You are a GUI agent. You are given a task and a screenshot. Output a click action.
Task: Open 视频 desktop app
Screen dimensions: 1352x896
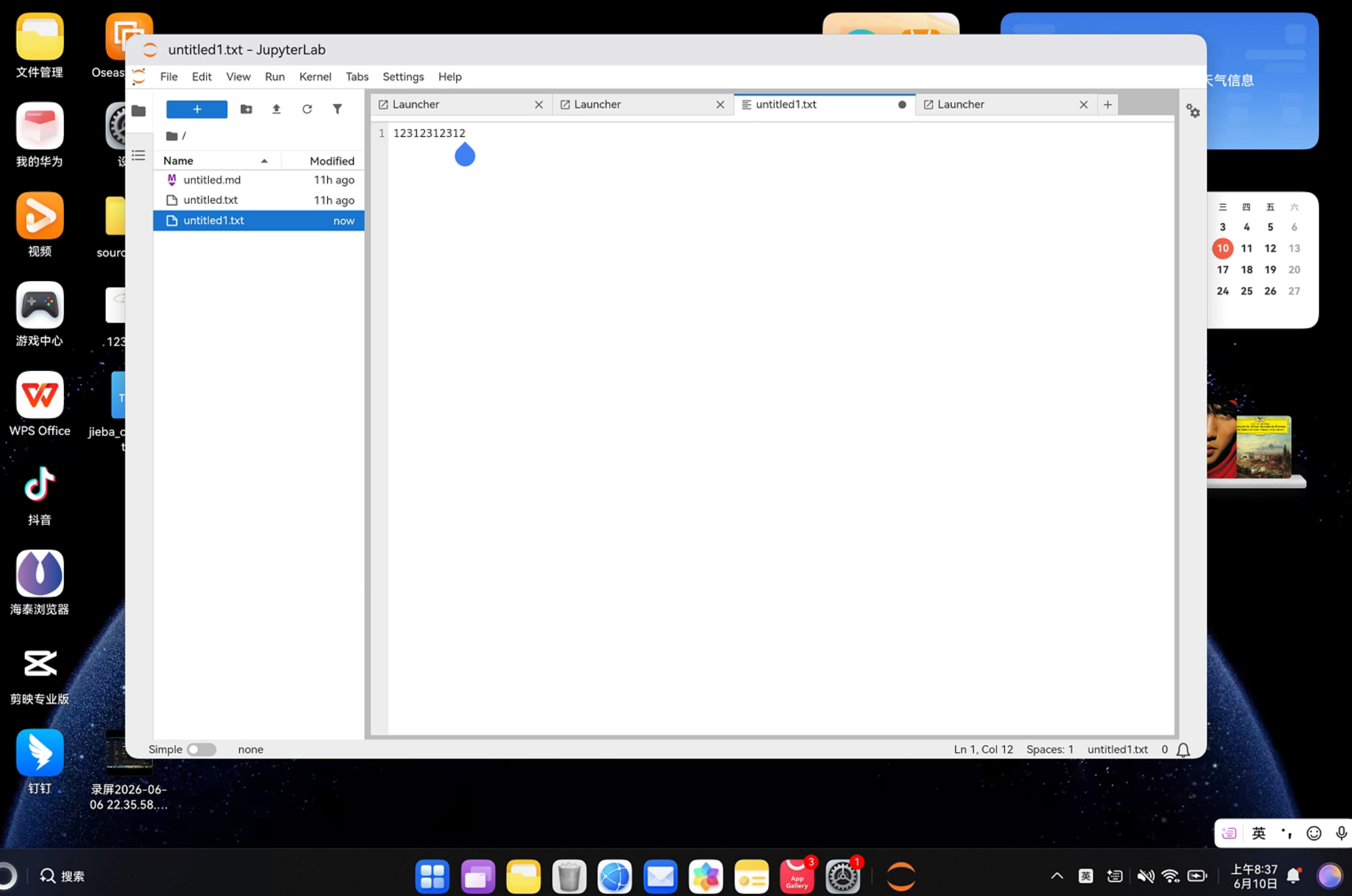coord(39,225)
